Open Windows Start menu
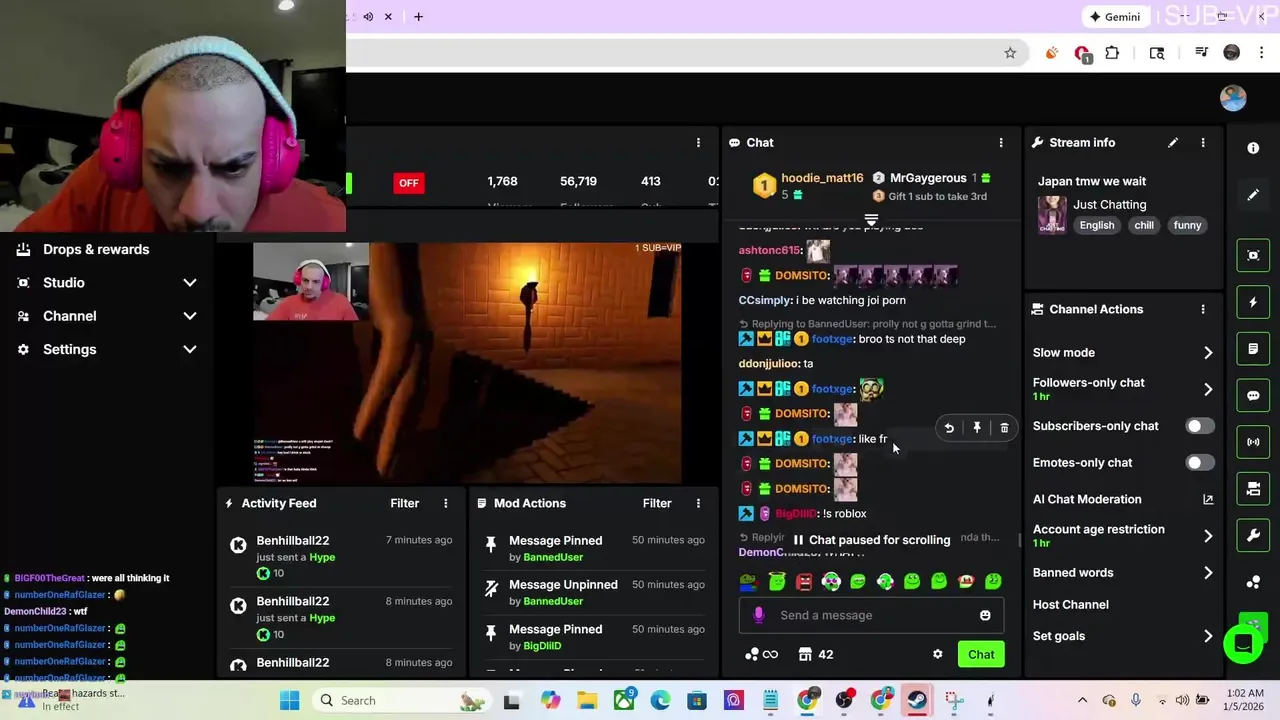Image resolution: width=1280 pixels, height=720 pixels. pyautogui.click(x=290, y=700)
